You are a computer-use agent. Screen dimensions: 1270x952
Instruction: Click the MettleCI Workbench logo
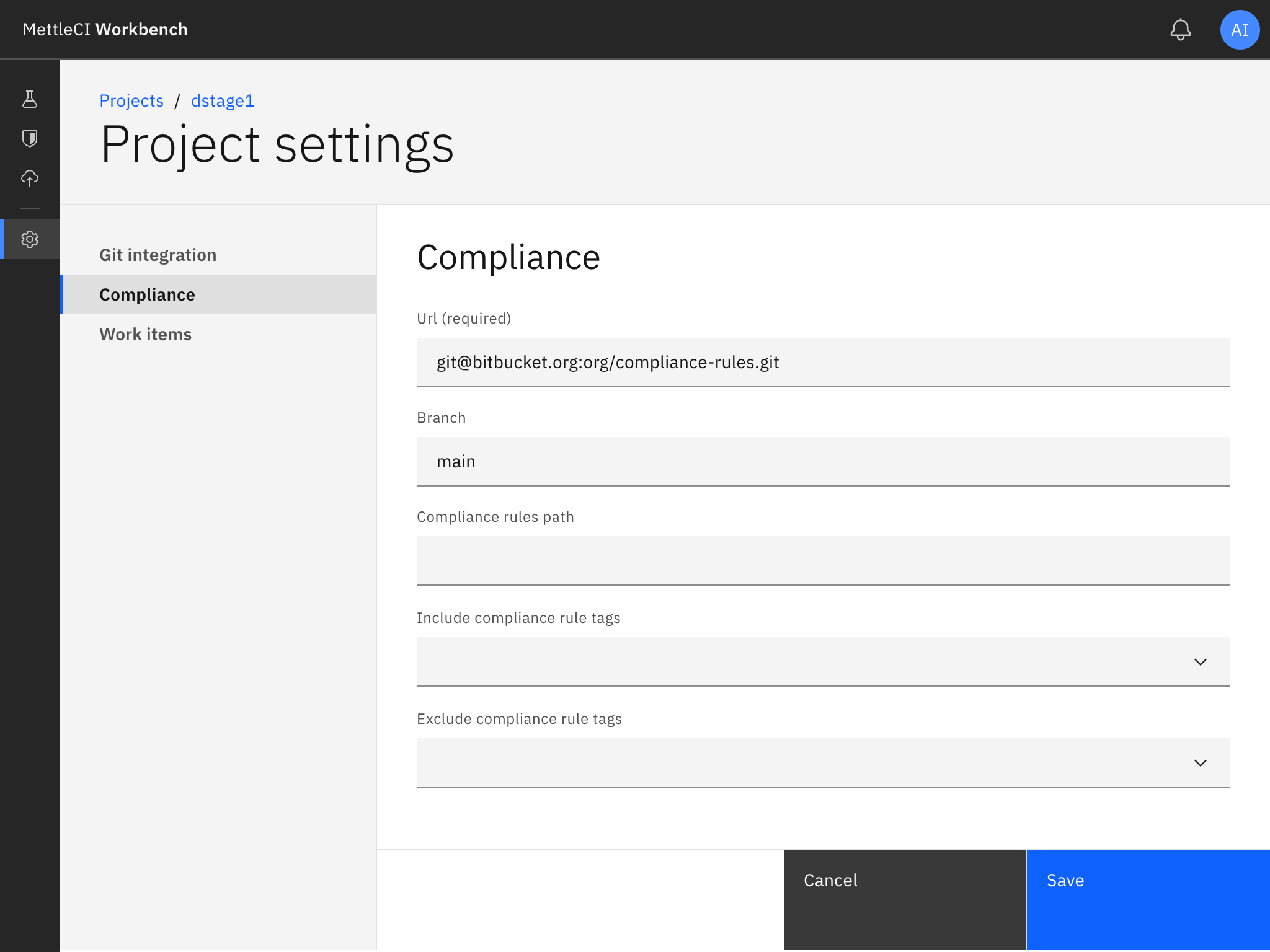(x=104, y=29)
